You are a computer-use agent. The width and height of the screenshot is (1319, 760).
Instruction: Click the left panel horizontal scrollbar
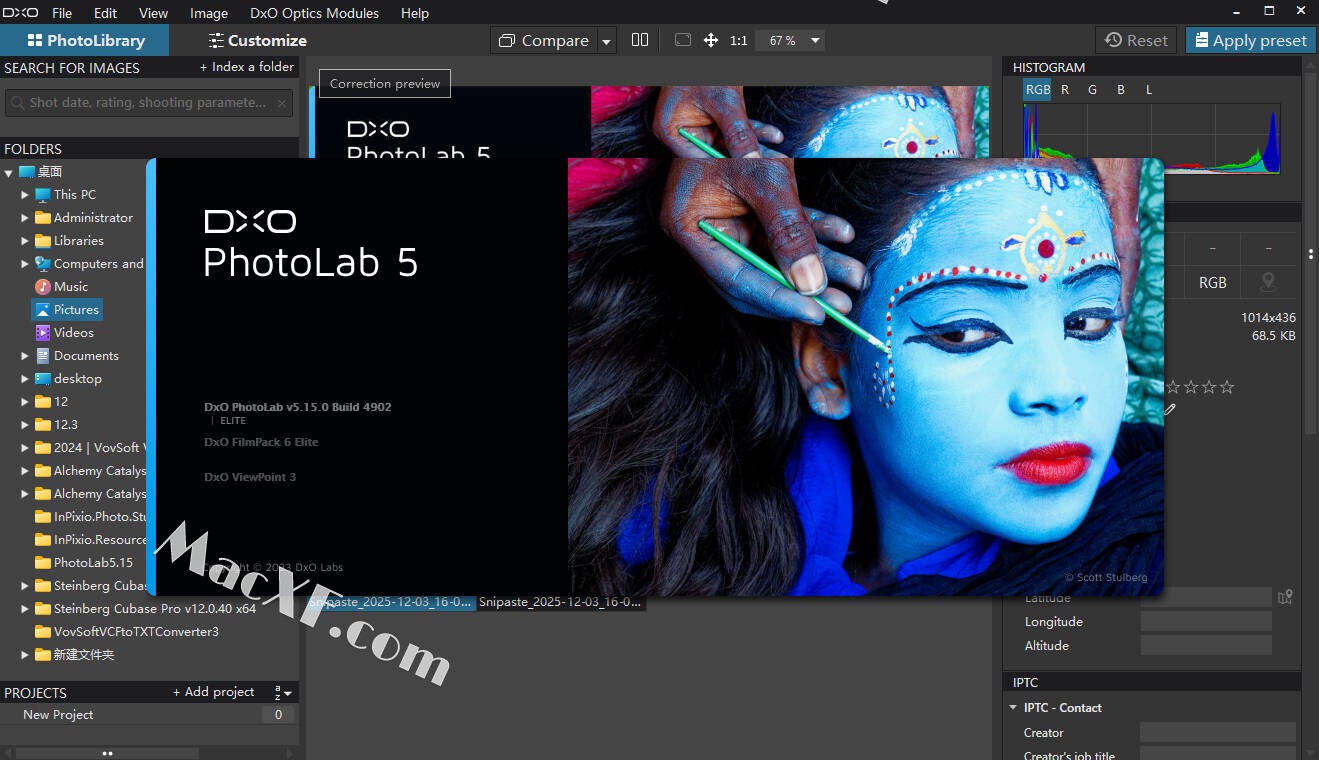coord(107,753)
